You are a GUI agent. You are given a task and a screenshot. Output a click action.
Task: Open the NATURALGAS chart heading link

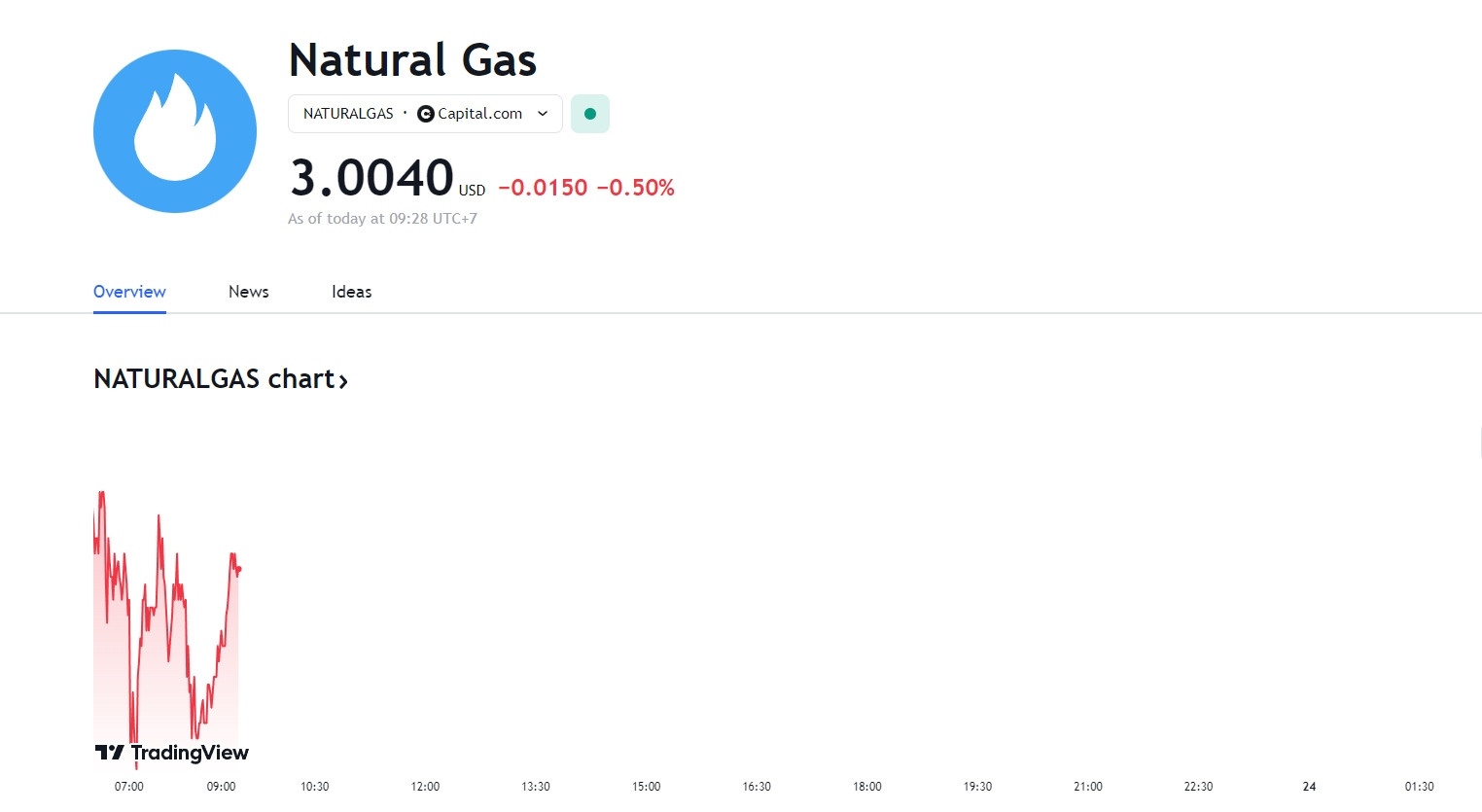tap(221, 378)
